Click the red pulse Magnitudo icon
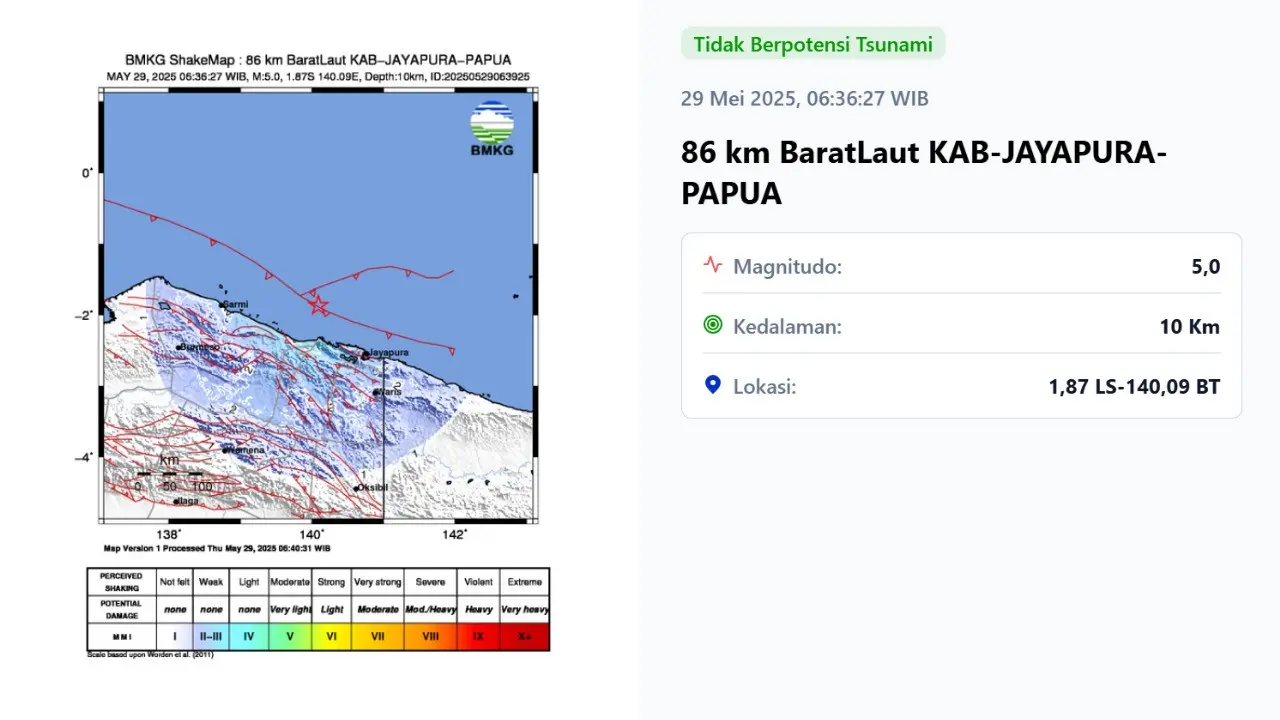This screenshot has width=1280, height=720. tap(712, 265)
